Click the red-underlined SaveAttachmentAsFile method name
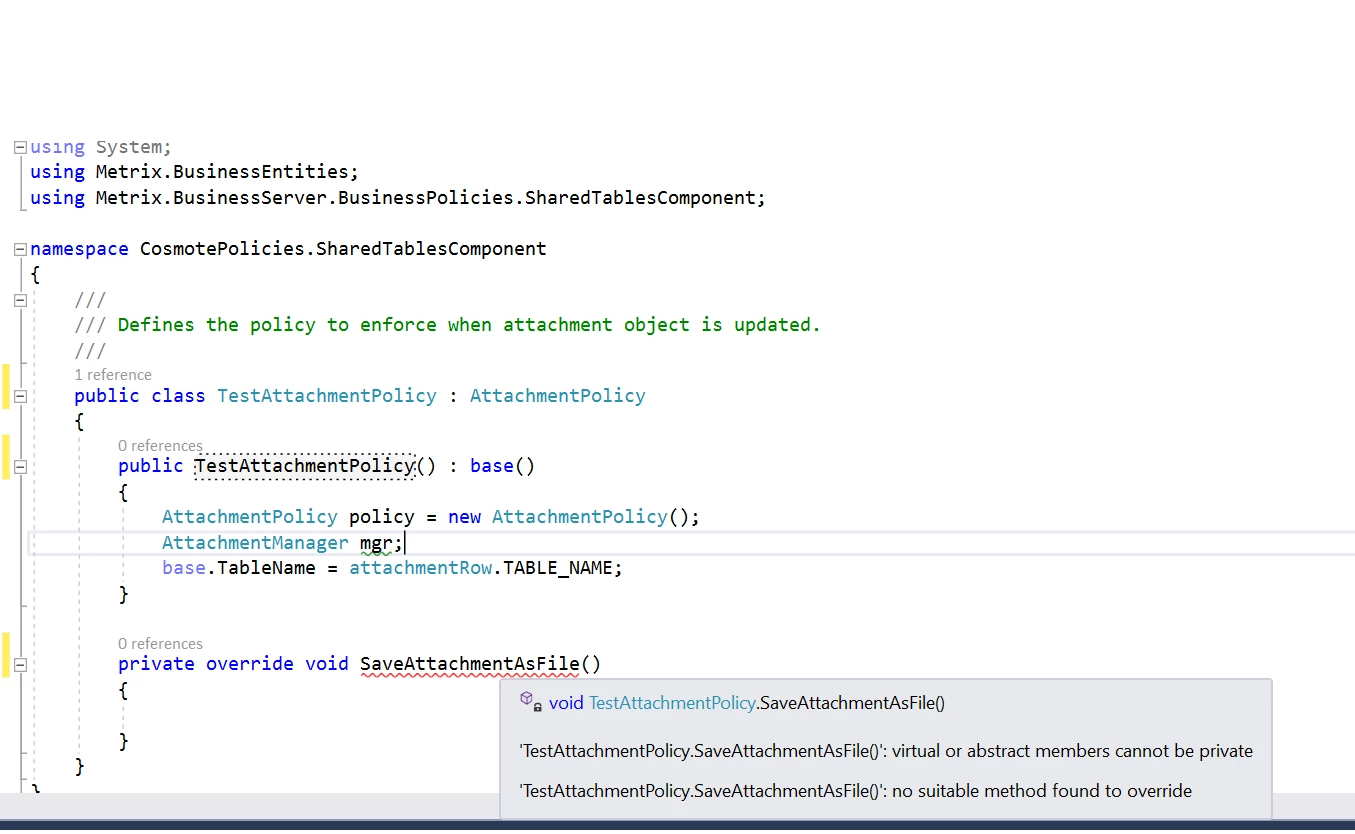 [x=470, y=664]
